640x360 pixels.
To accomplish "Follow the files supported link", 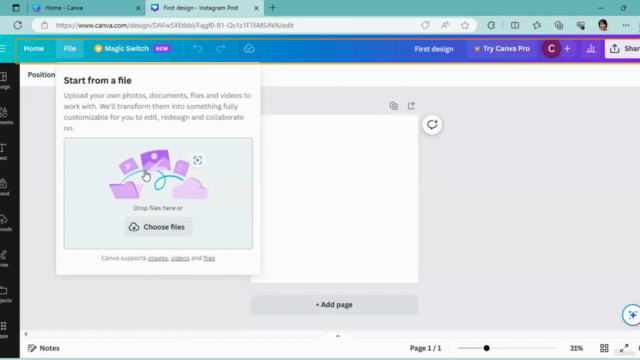I will (x=209, y=258).
